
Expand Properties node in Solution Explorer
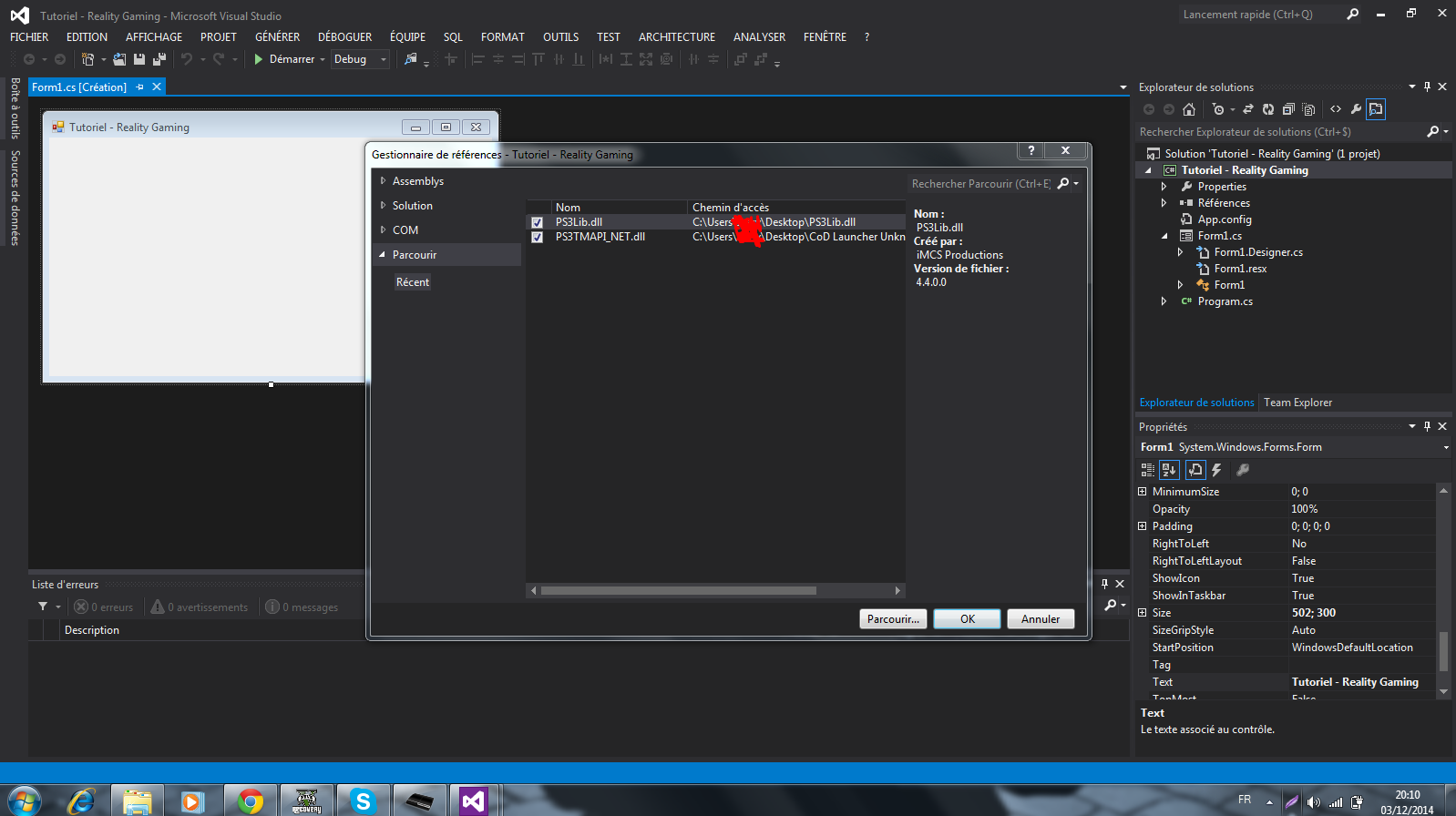coord(1164,187)
